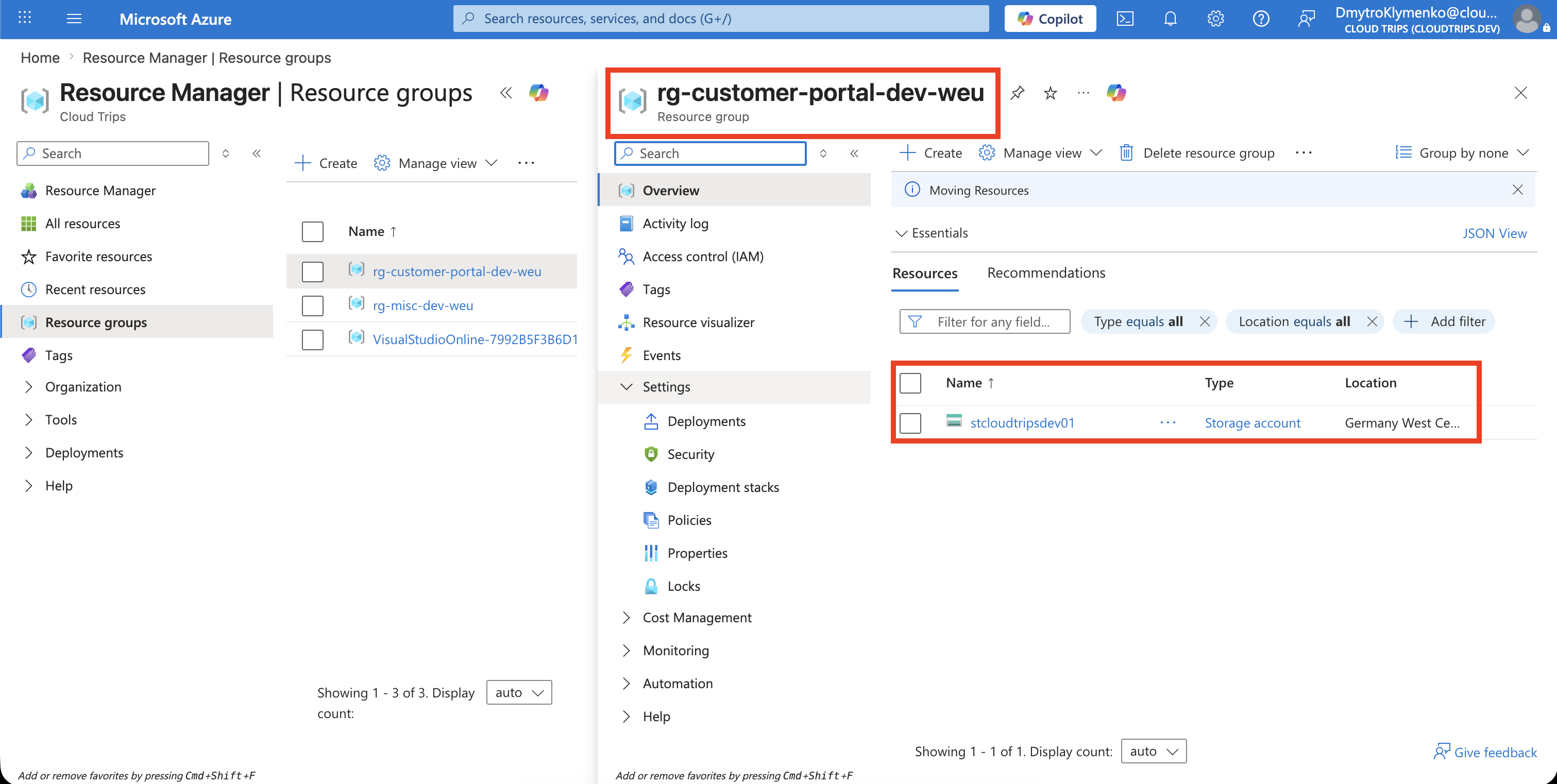Select all resource groups via header checkbox
Image resolution: width=1557 pixels, height=784 pixels.
[313, 231]
